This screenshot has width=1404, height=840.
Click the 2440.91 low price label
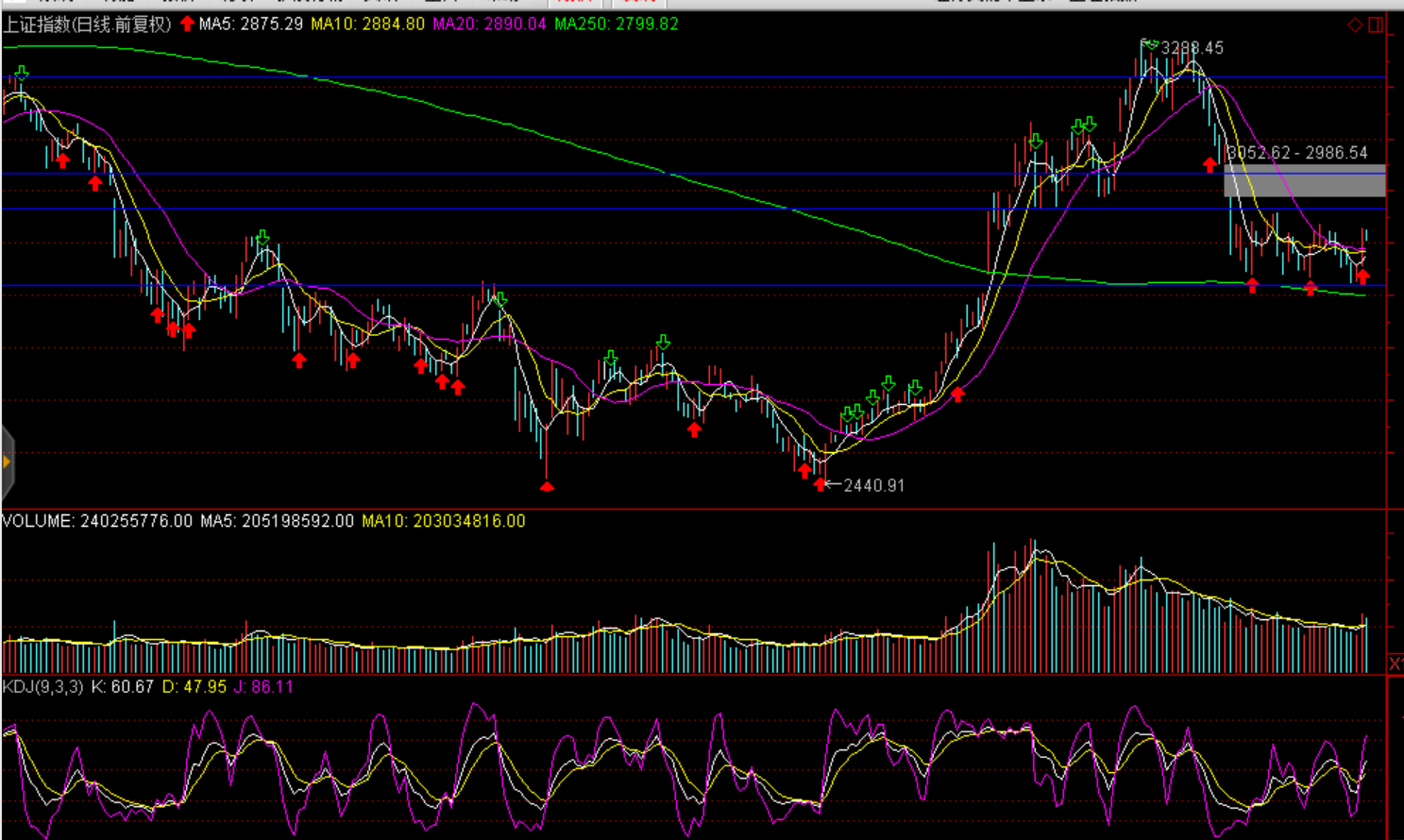[873, 485]
